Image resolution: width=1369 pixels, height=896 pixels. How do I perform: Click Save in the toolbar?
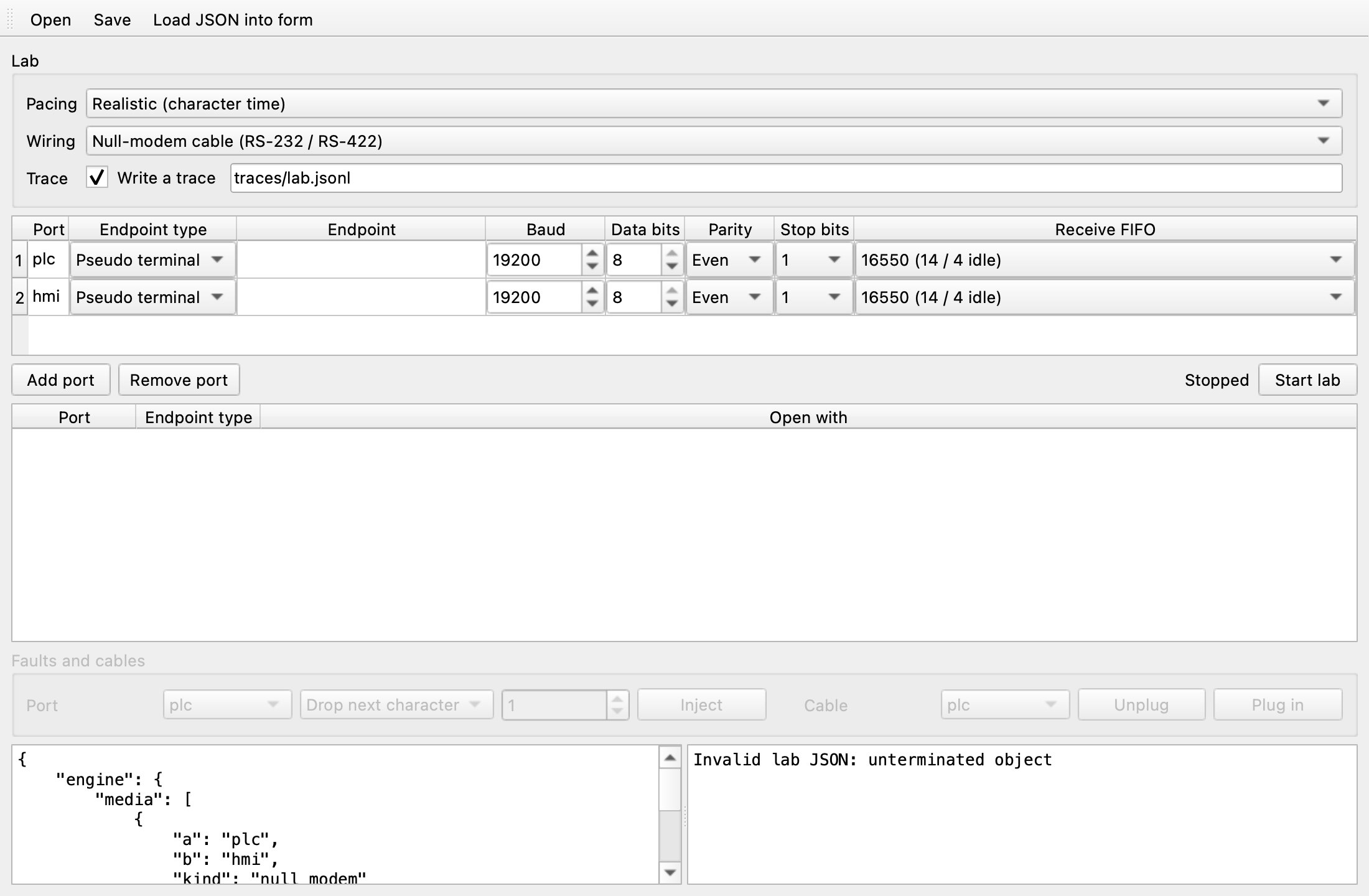(112, 20)
